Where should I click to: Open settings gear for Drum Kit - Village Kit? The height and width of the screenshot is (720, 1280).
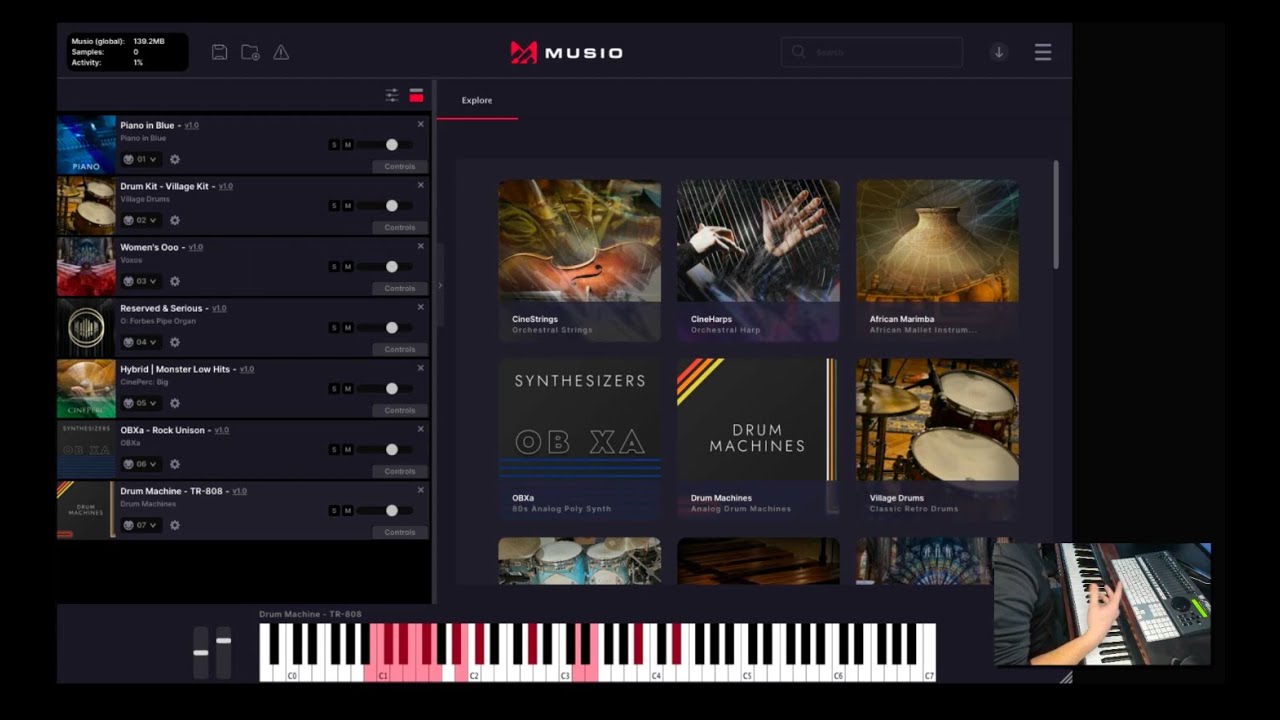click(175, 220)
